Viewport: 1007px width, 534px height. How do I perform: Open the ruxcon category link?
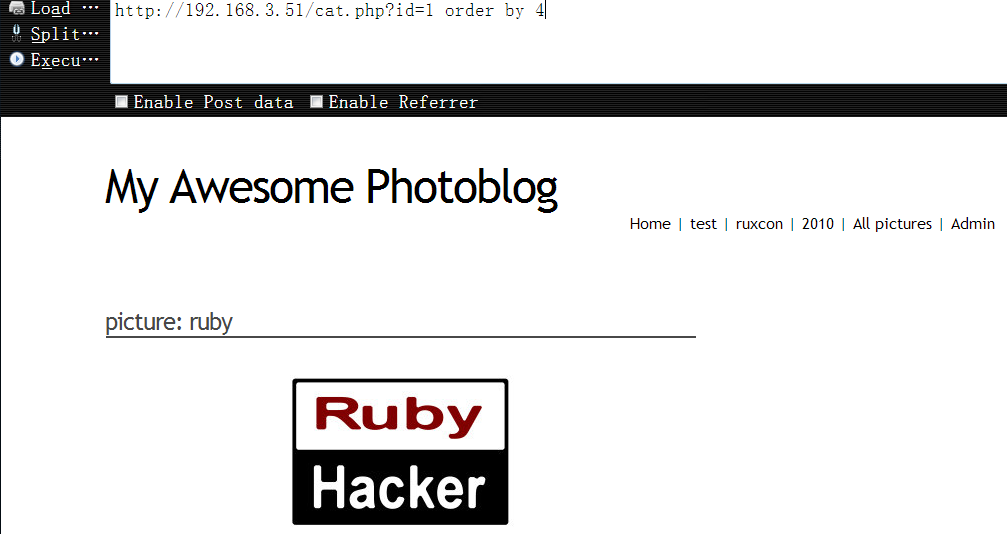click(x=759, y=224)
